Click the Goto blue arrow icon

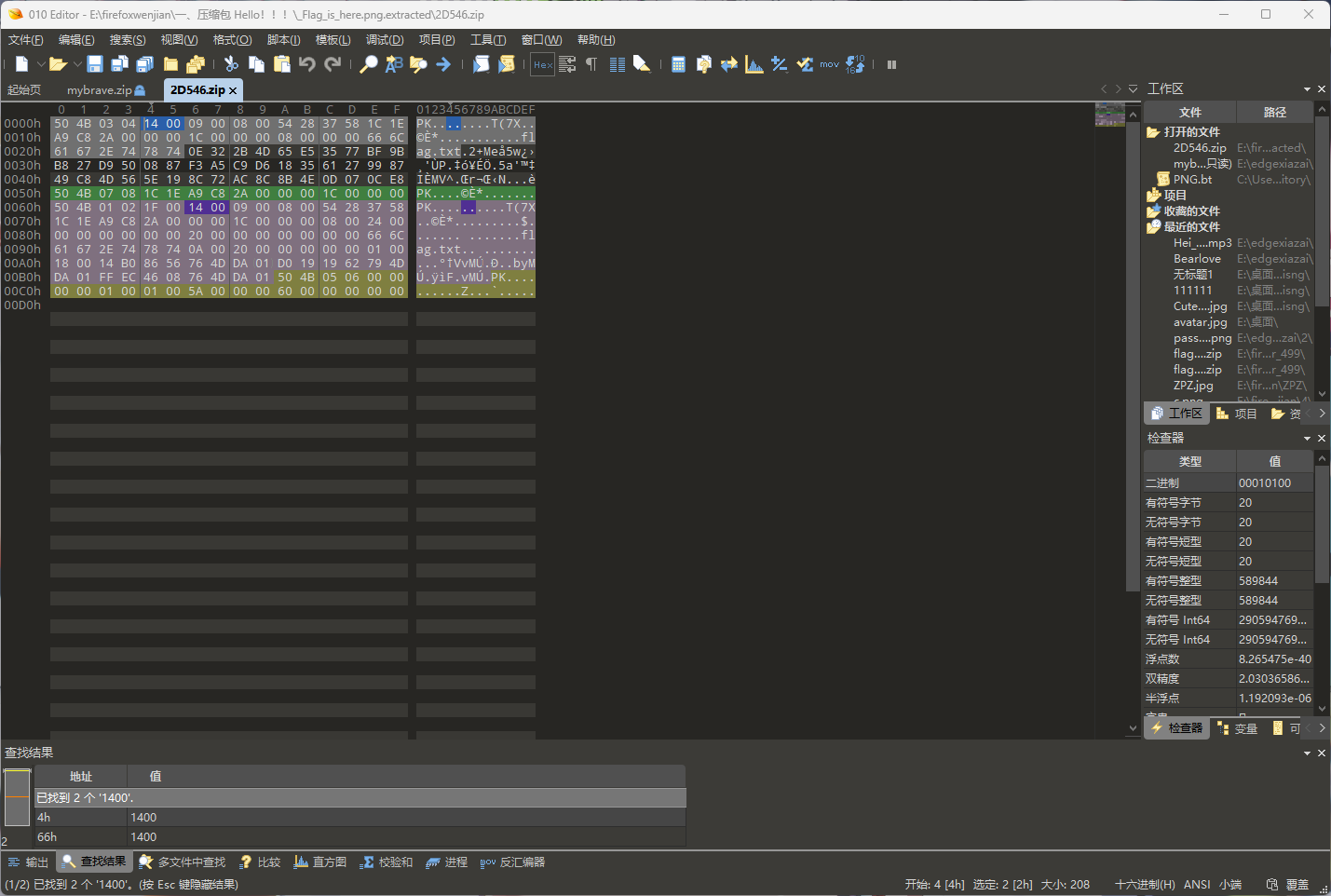443,64
